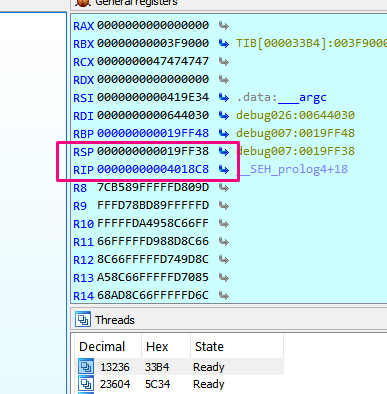
Task: Click the jump arrow next to RCX
Action: [224, 62]
